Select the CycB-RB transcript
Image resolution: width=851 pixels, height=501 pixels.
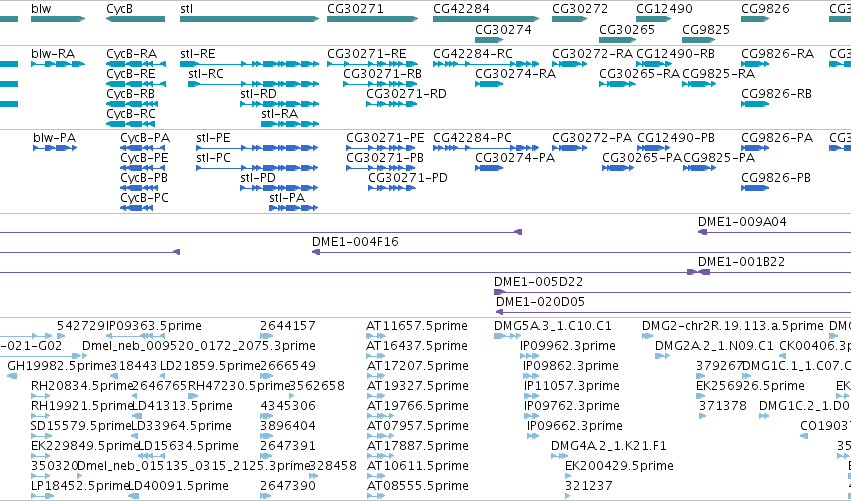[x=130, y=104]
